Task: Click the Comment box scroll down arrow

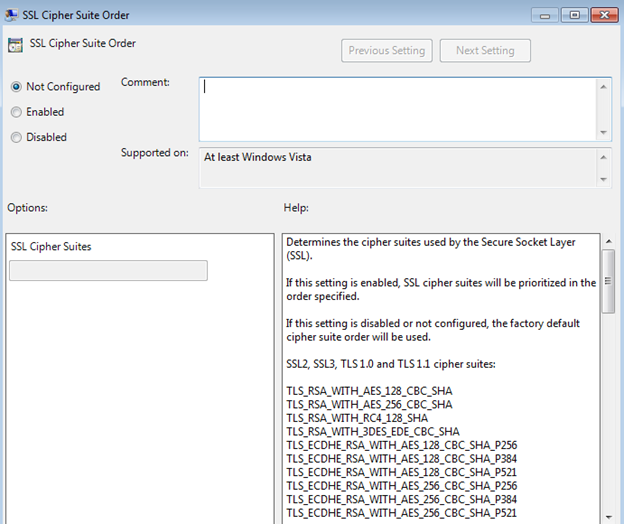Action: tap(603, 132)
